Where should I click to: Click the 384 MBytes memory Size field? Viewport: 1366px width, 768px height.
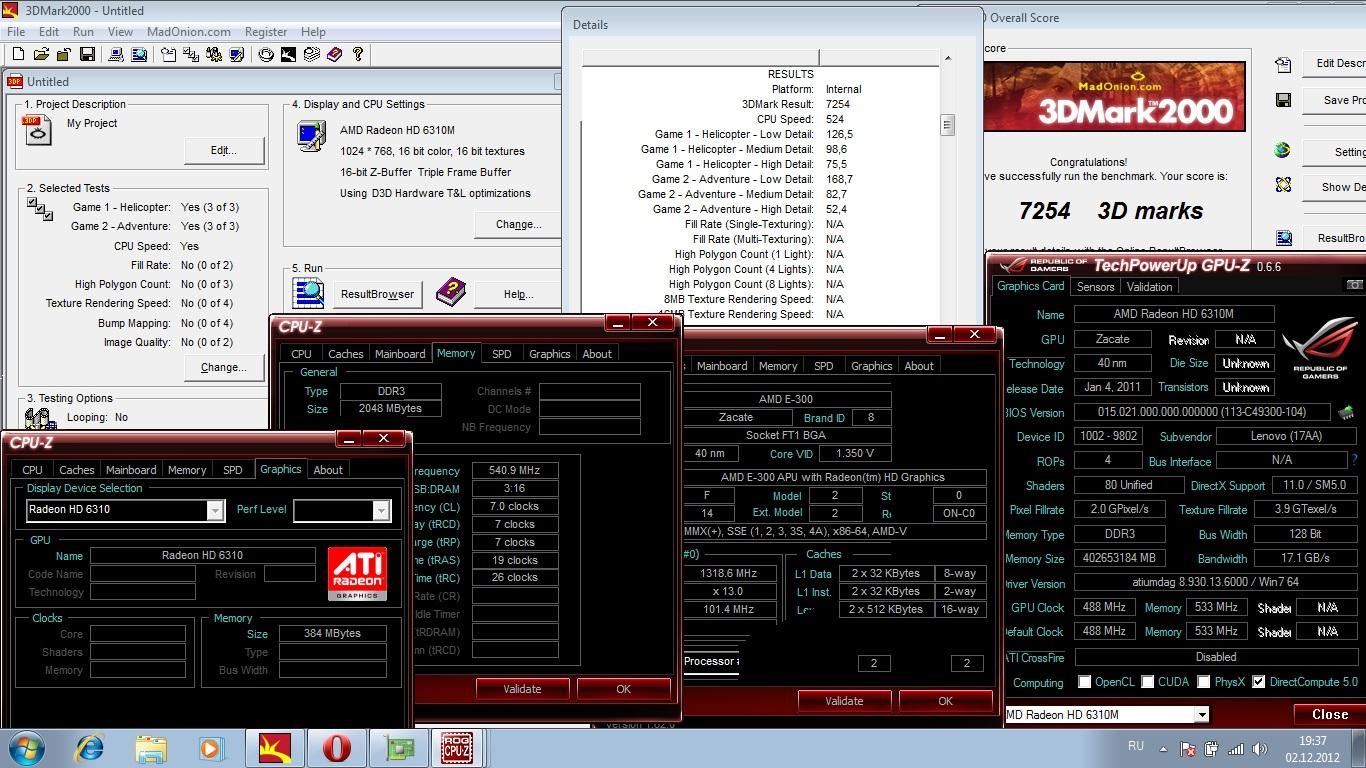(332, 633)
